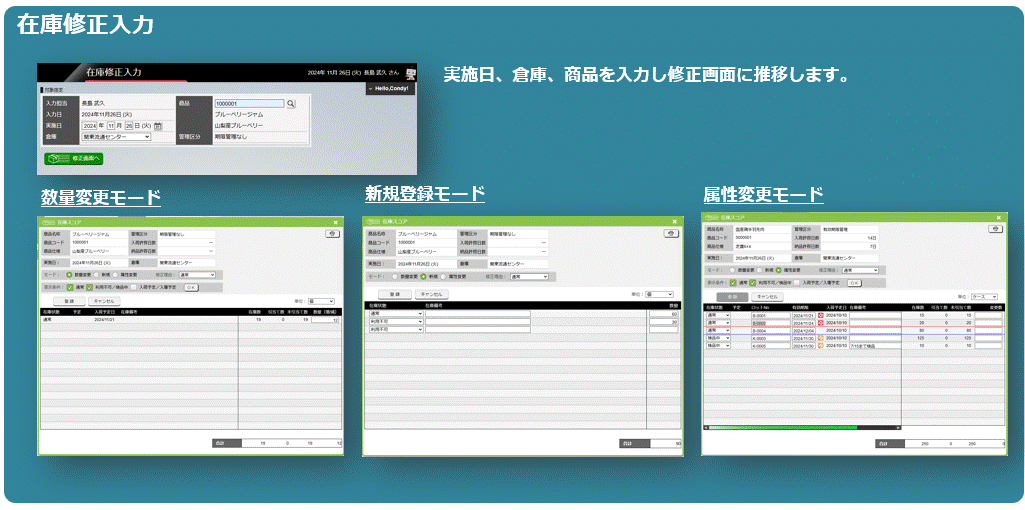Click orange warning icon on lot K-0003 row
Image resolution: width=1025 pixels, height=510 pixels.
click(821, 338)
